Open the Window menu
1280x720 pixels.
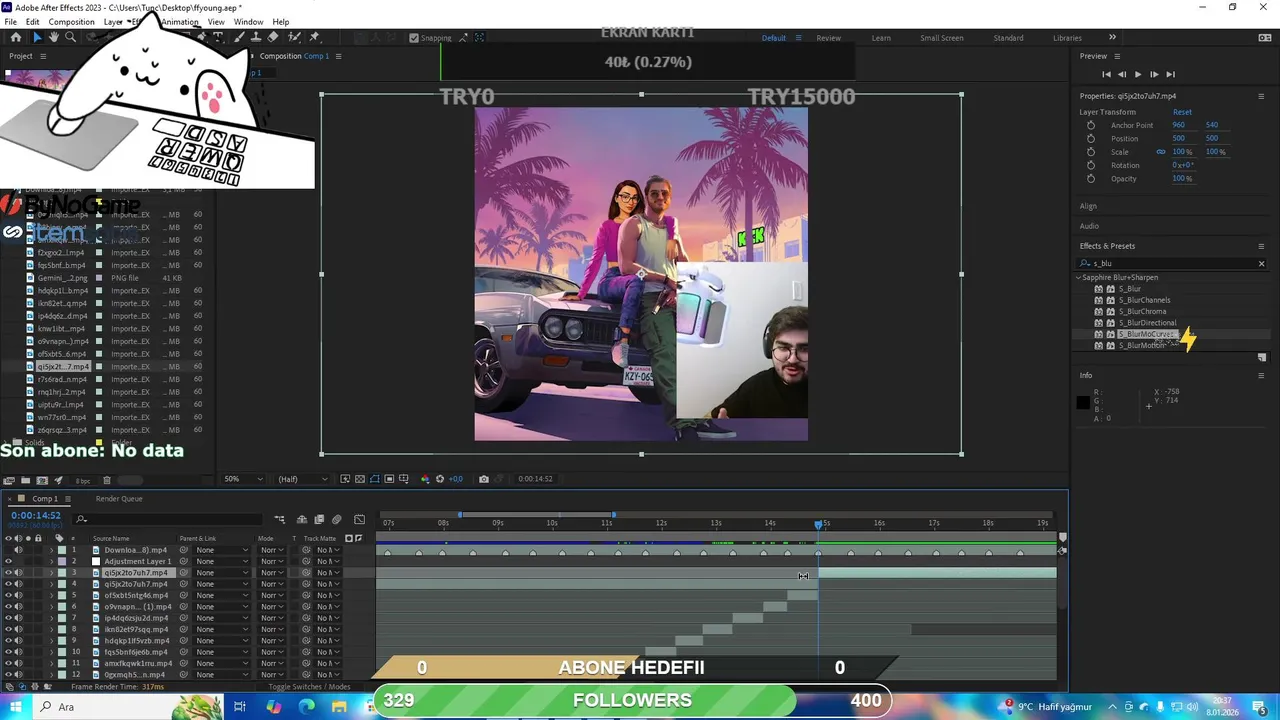[249, 22]
